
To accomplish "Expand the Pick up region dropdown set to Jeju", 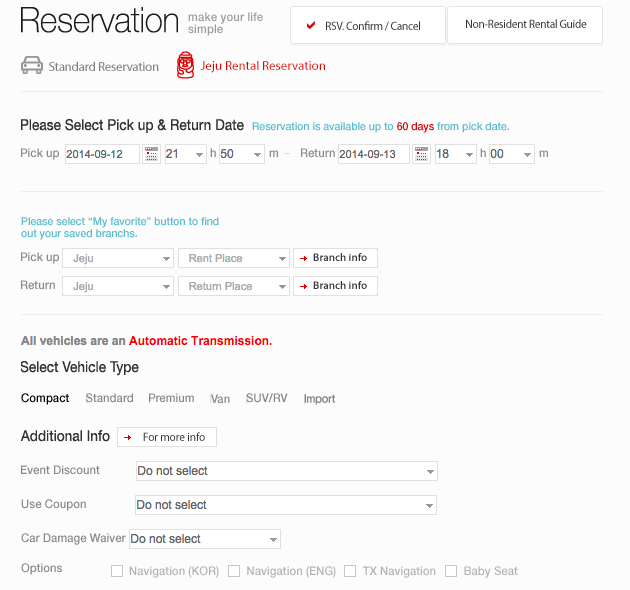I will pyautogui.click(x=118, y=258).
